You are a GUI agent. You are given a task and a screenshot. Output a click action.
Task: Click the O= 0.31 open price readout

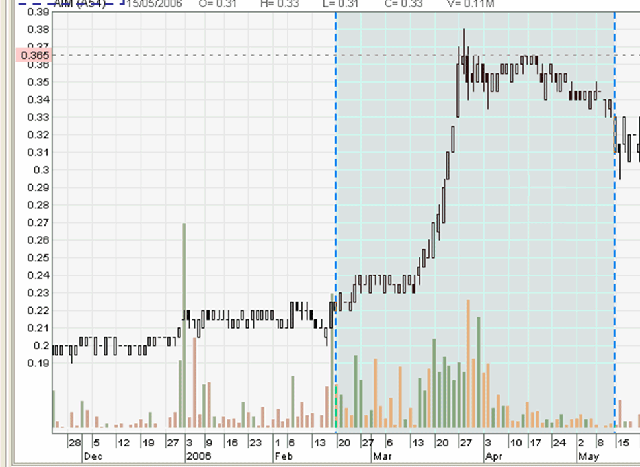(x=220, y=4)
